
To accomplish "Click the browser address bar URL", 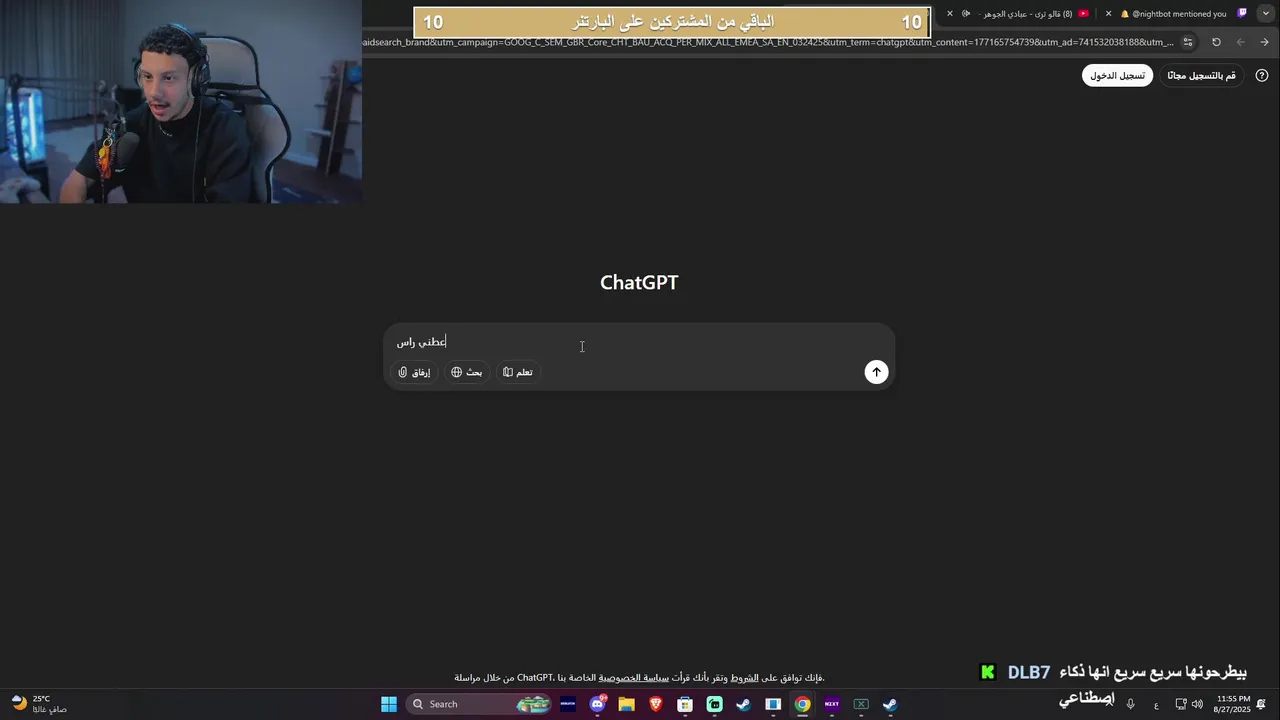I will tap(770, 42).
